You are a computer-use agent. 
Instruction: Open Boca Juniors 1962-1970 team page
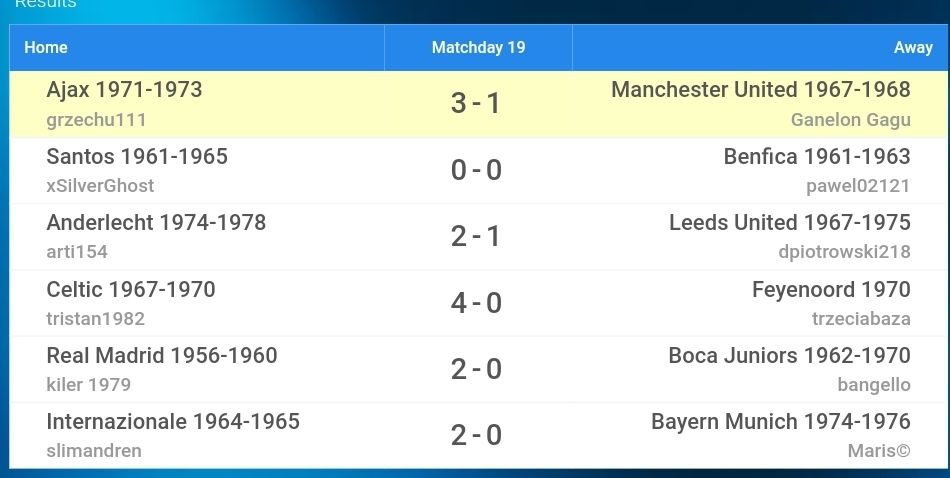pyautogui.click(x=789, y=355)
